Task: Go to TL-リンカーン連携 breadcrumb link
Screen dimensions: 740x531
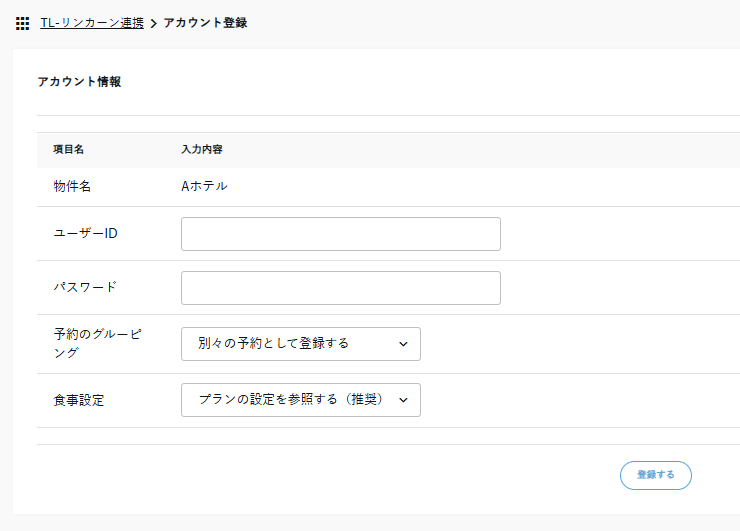Action: [91, 22]
